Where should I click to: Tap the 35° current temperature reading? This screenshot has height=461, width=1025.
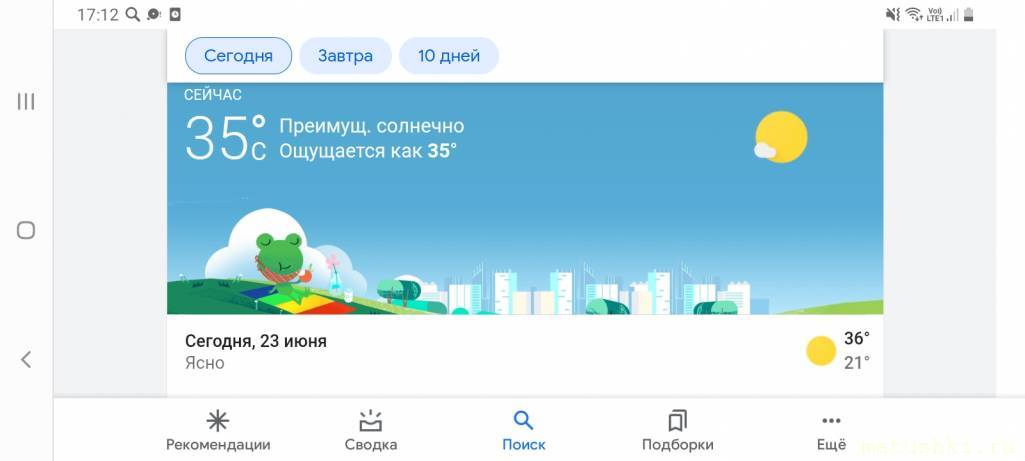pyautogui.click(x=226, y=137)
